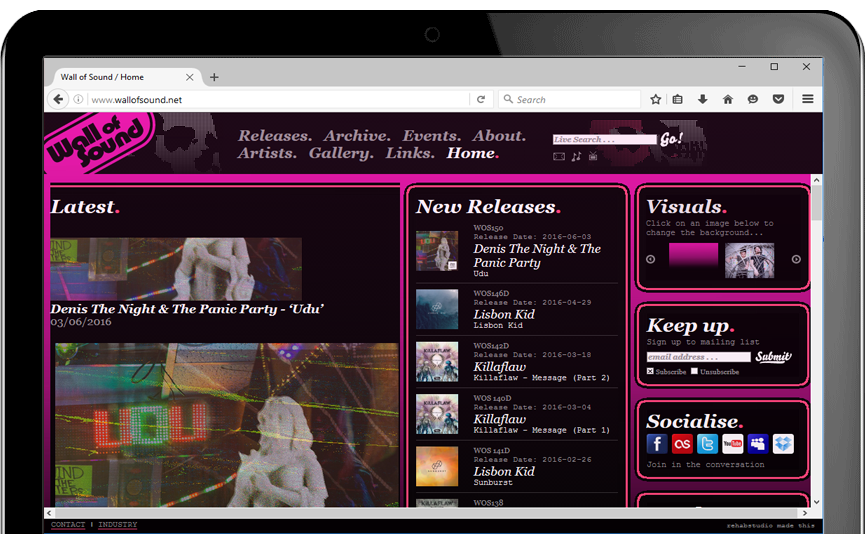
Task: Check the Unsubscribe option
Action: 694,372
